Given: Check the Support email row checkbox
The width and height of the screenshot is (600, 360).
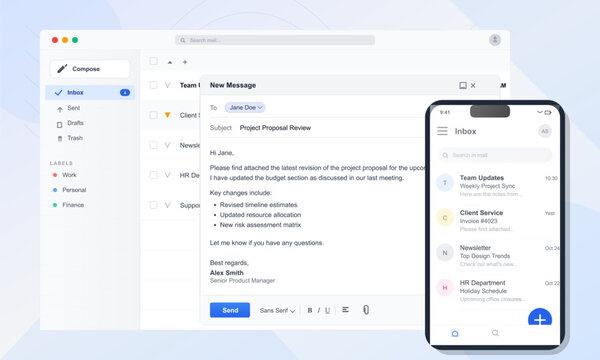Looking at the screenshot, I should pos(153,205).
